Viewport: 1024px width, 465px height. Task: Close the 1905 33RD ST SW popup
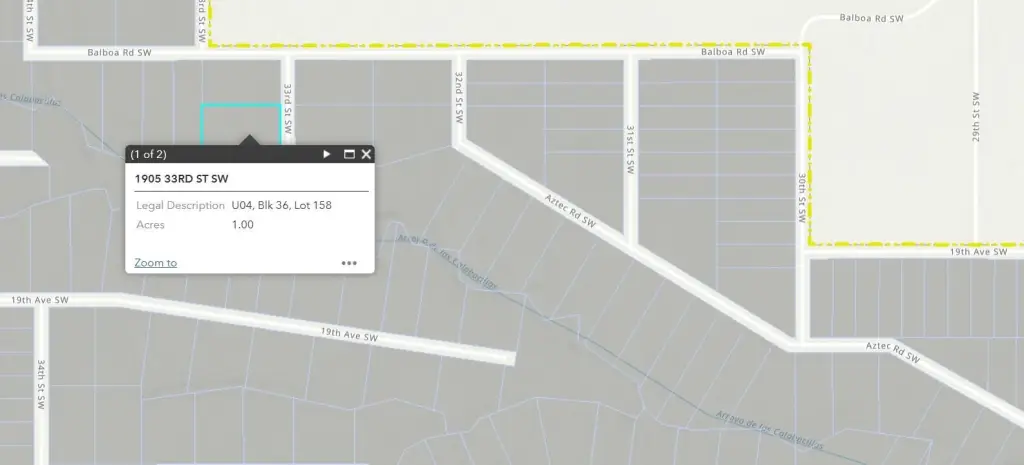tap(366, 154)
